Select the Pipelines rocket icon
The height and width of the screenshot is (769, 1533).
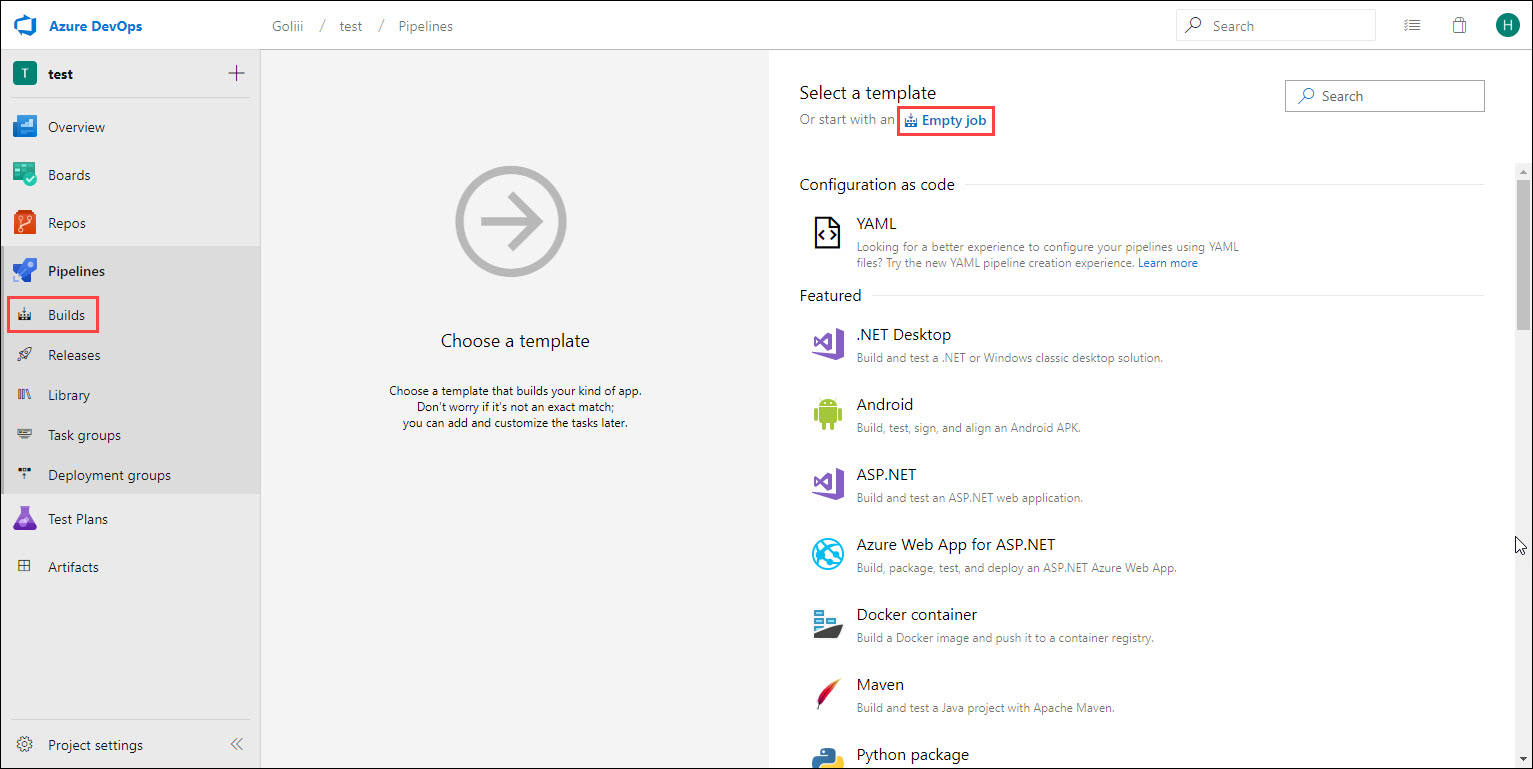pos(25,271)
